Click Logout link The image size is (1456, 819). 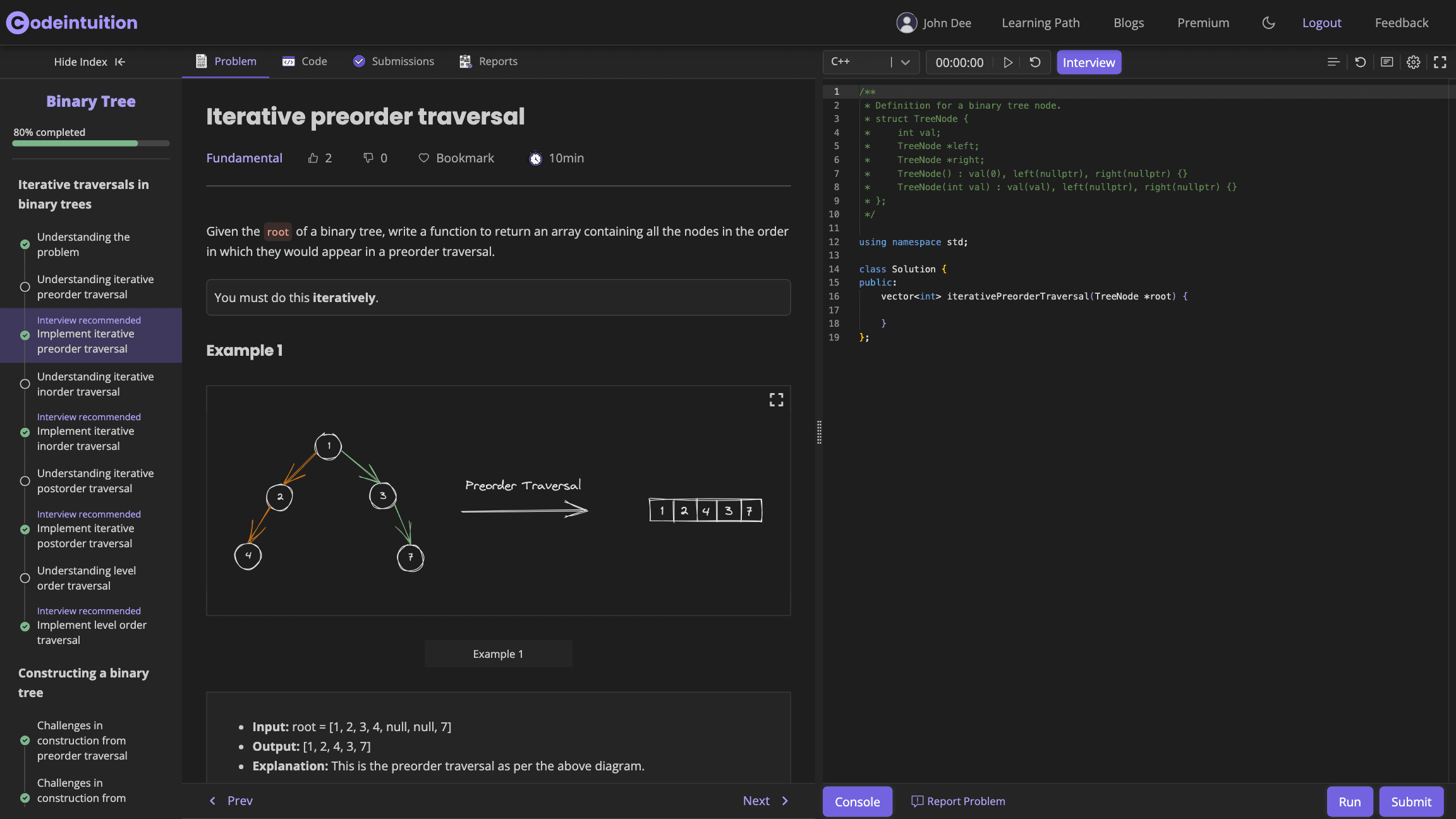pos(1321,23)
